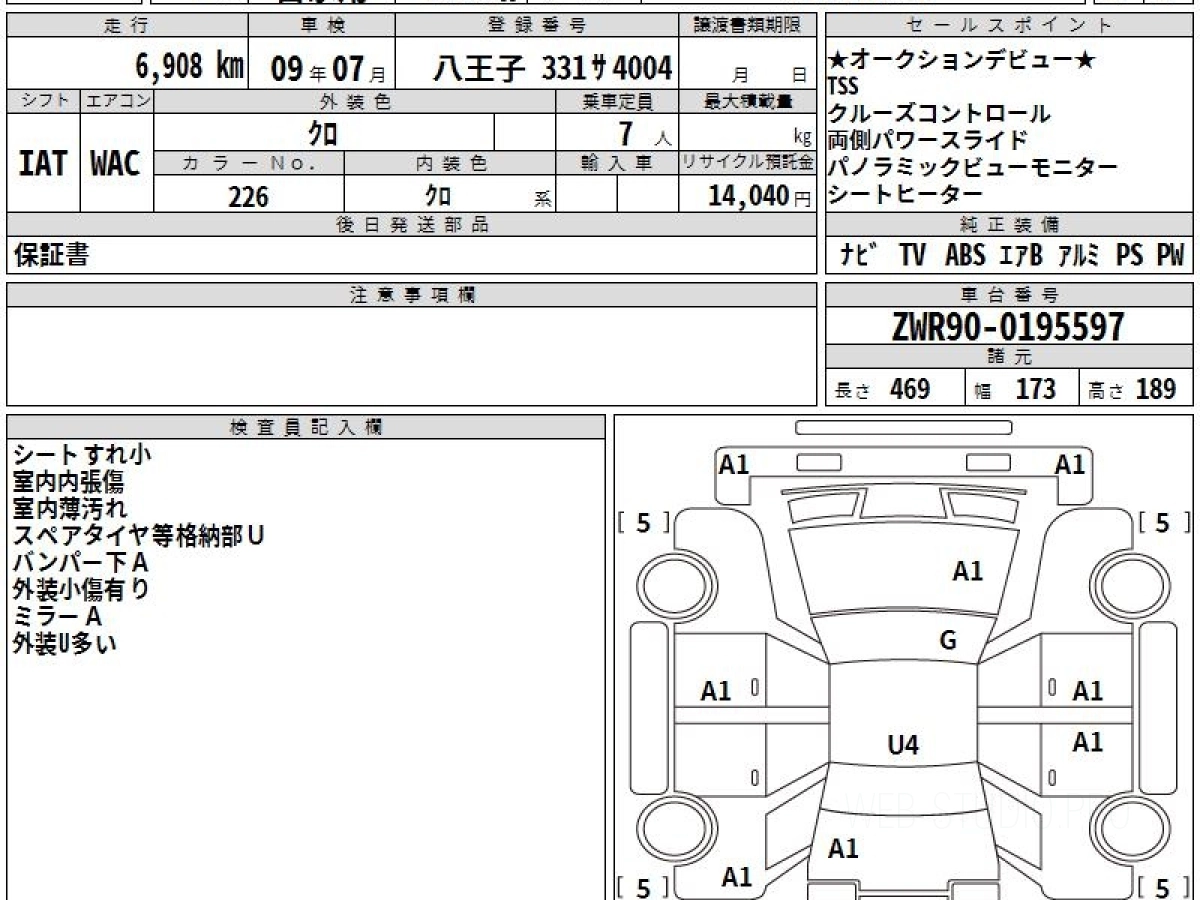Click the chassis number ZWR90-0195597
1200x900 pixels.
pyautogui.click(x=1008, y=326)
